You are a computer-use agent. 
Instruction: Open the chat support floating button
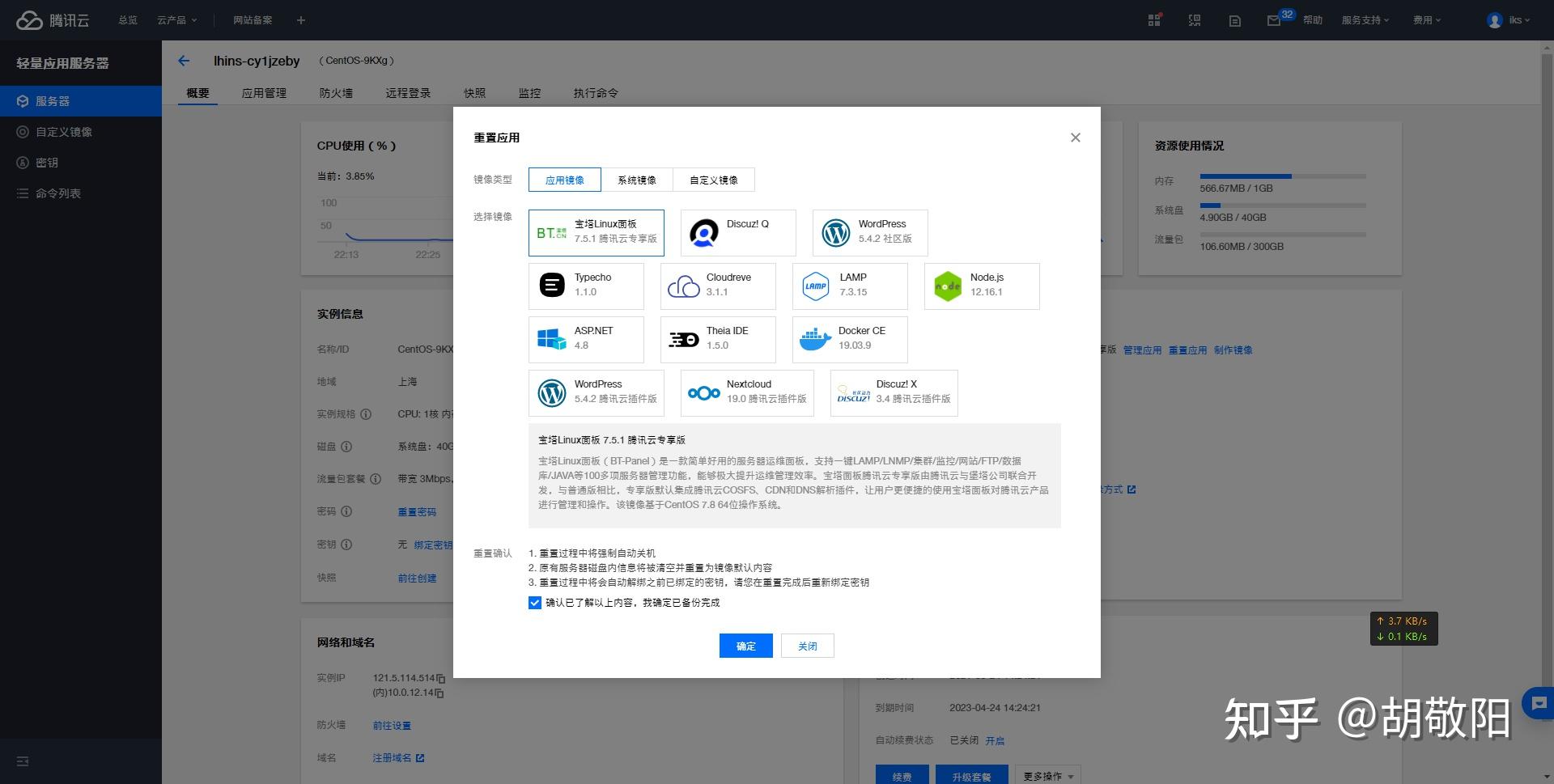1539,703
